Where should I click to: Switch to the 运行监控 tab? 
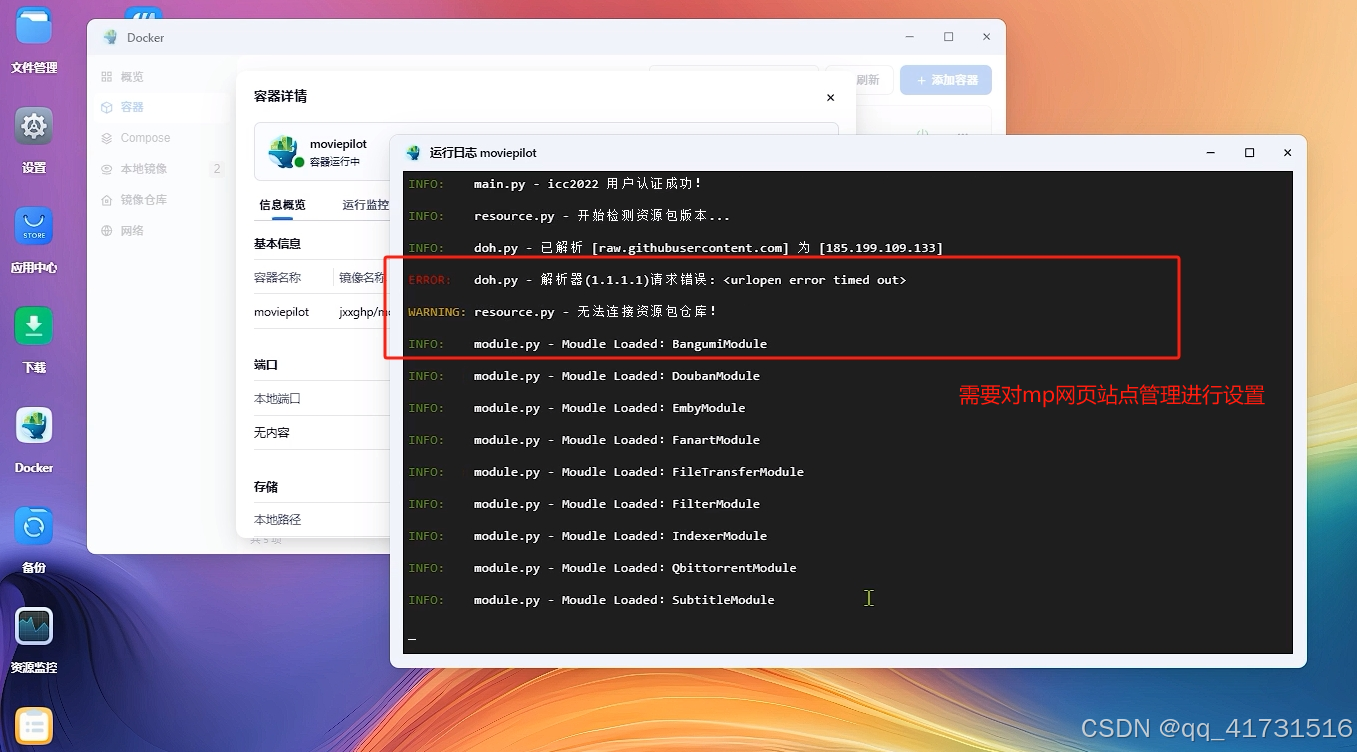pos(365,205)
